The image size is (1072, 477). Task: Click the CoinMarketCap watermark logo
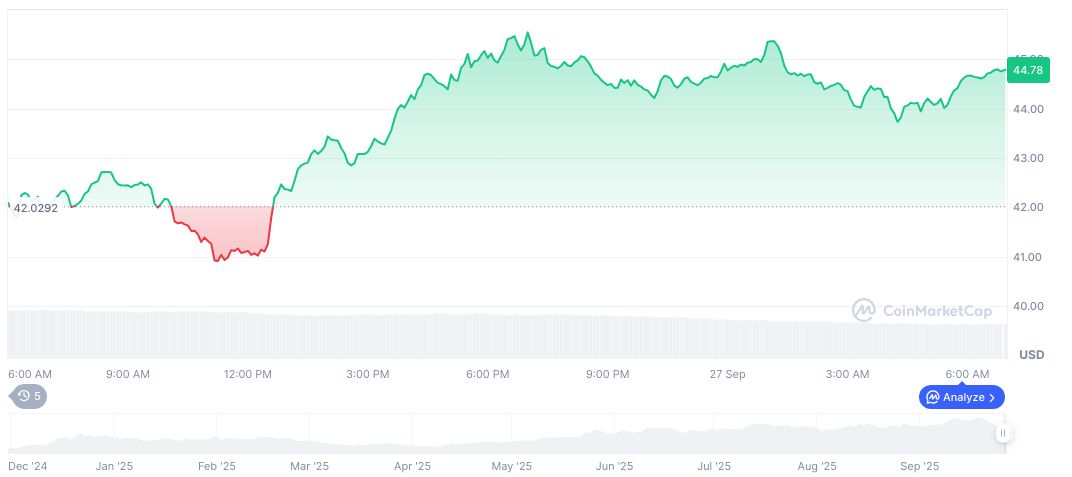(864, 311)
